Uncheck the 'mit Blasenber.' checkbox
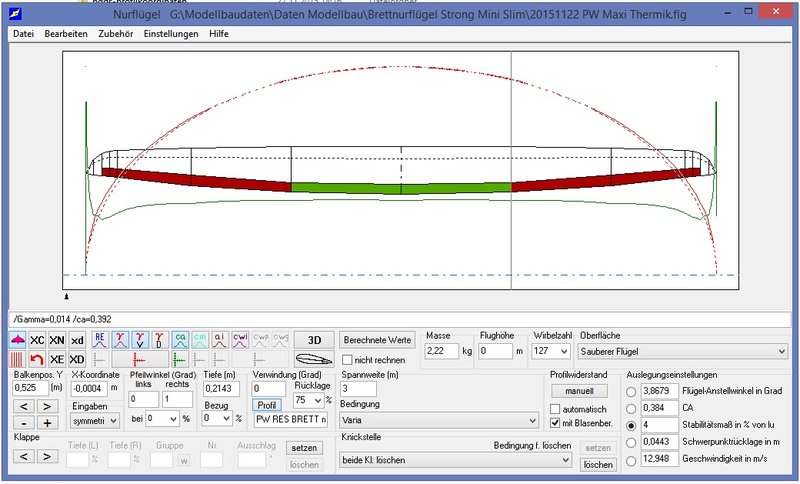Image resolution: width=800 pixels, height=484 pixels. click(x=556, y=422)
